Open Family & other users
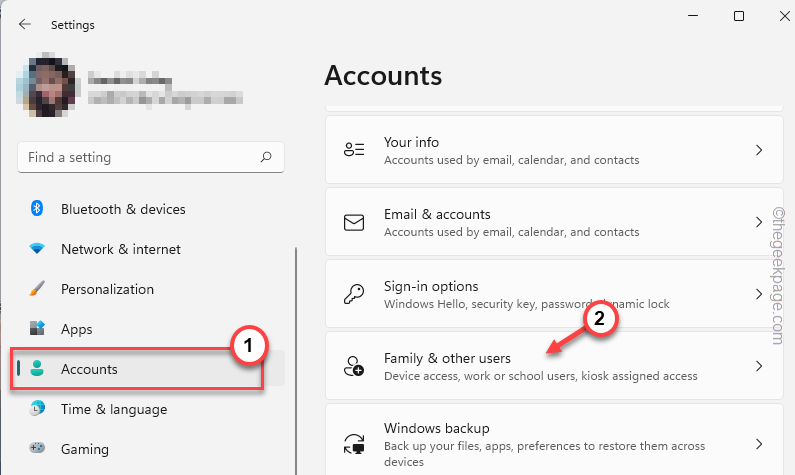This screenshot has width=795, height=475. coord(447,358)
